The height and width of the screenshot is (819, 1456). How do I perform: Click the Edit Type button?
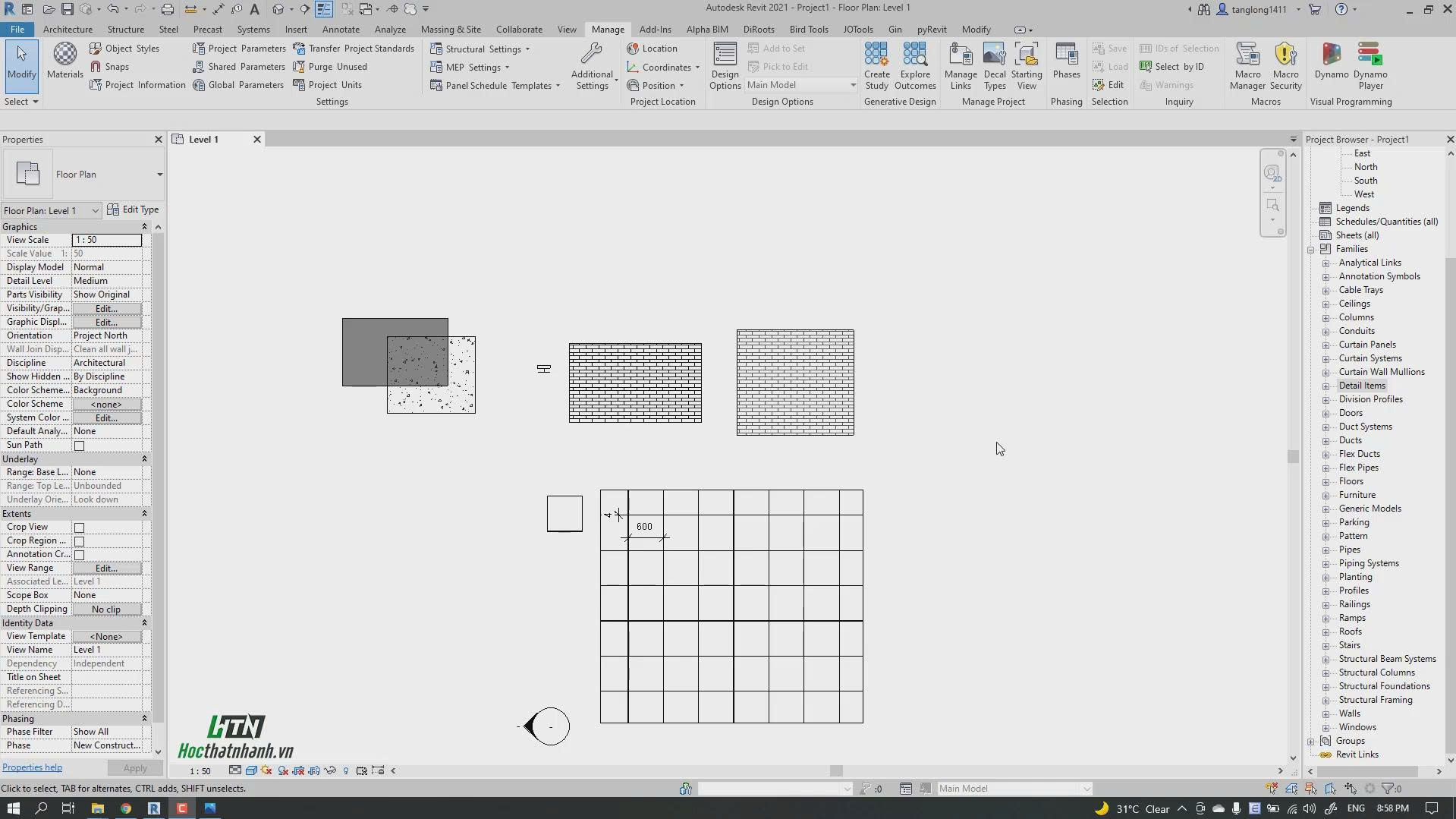[134, 209]
